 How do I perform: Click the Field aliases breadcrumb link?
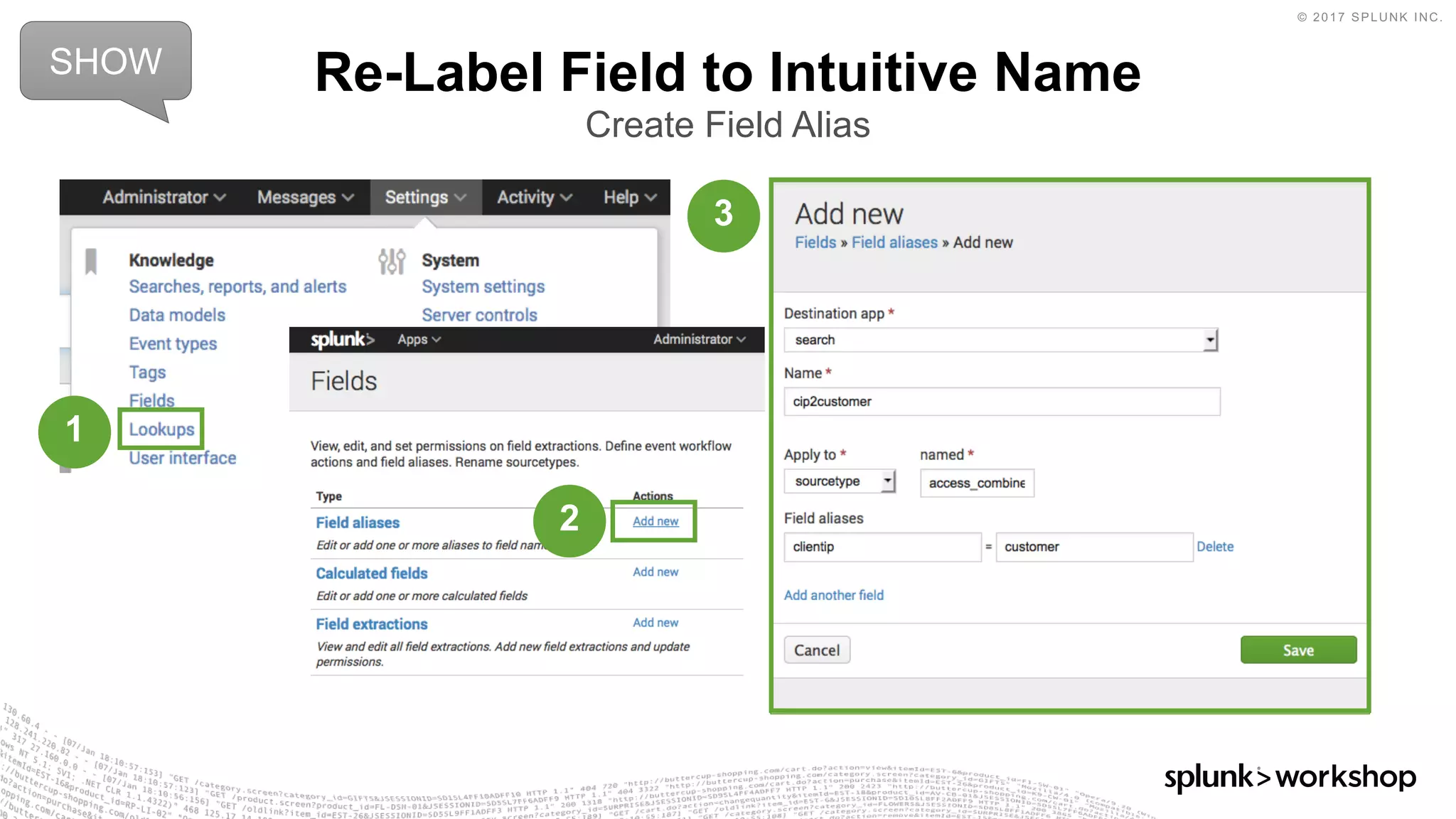894,242
